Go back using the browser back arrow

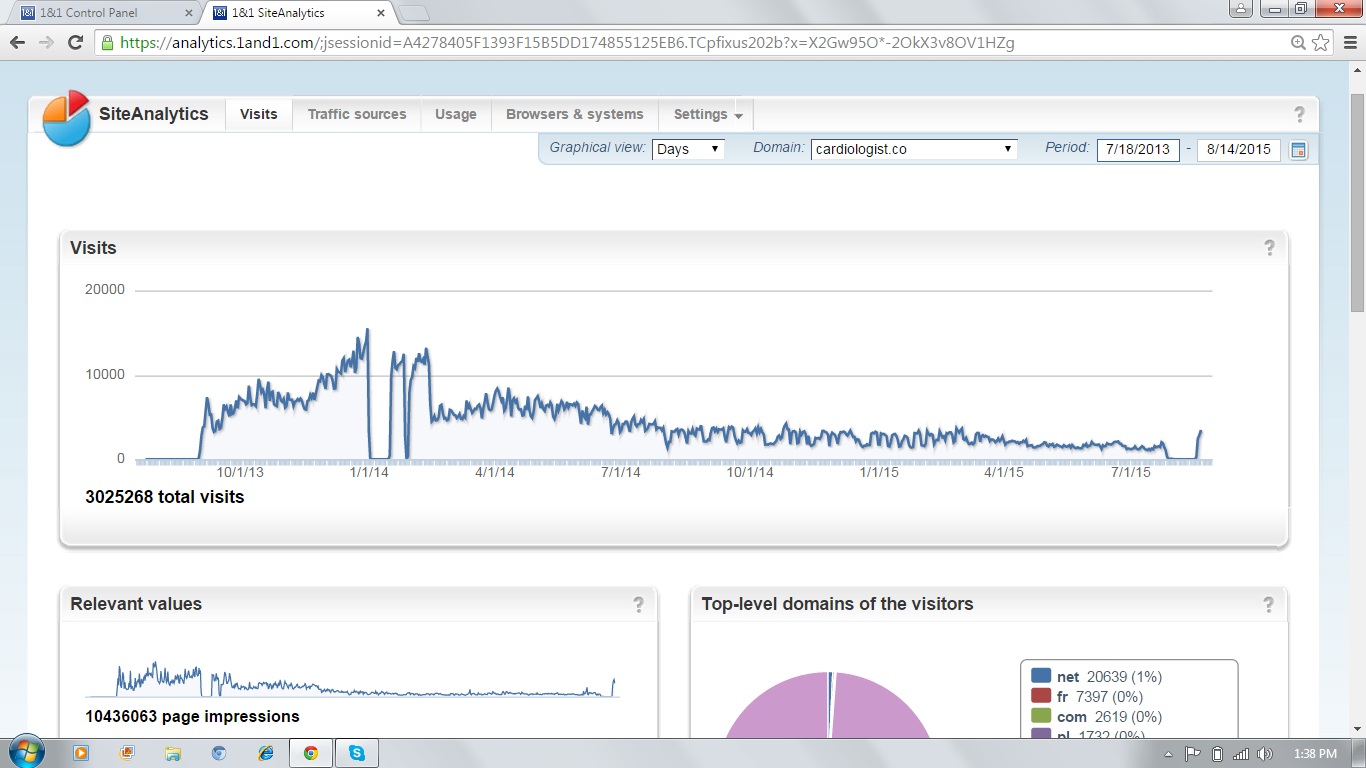(x=17, y=42)
